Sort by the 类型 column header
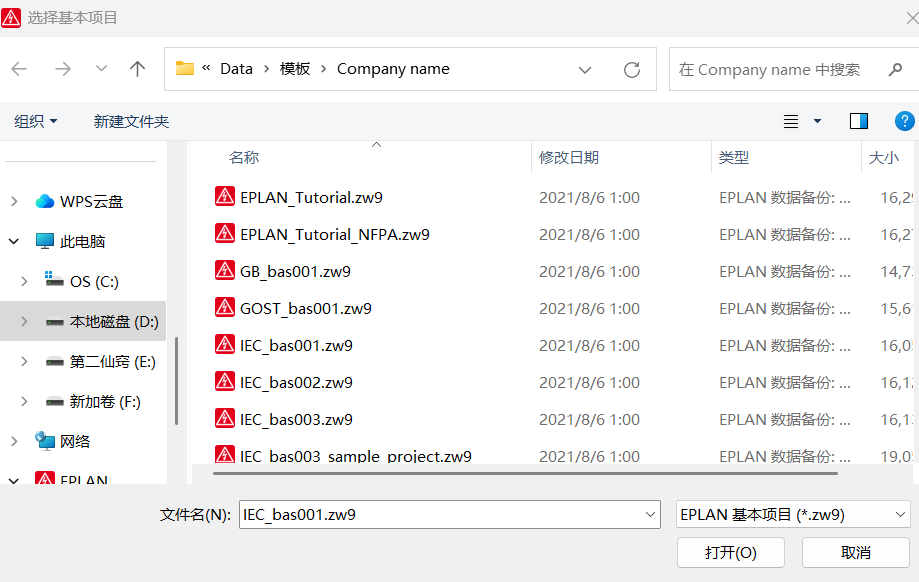The width and height of the screenshot is (919, 582). (x=734, y=158)
